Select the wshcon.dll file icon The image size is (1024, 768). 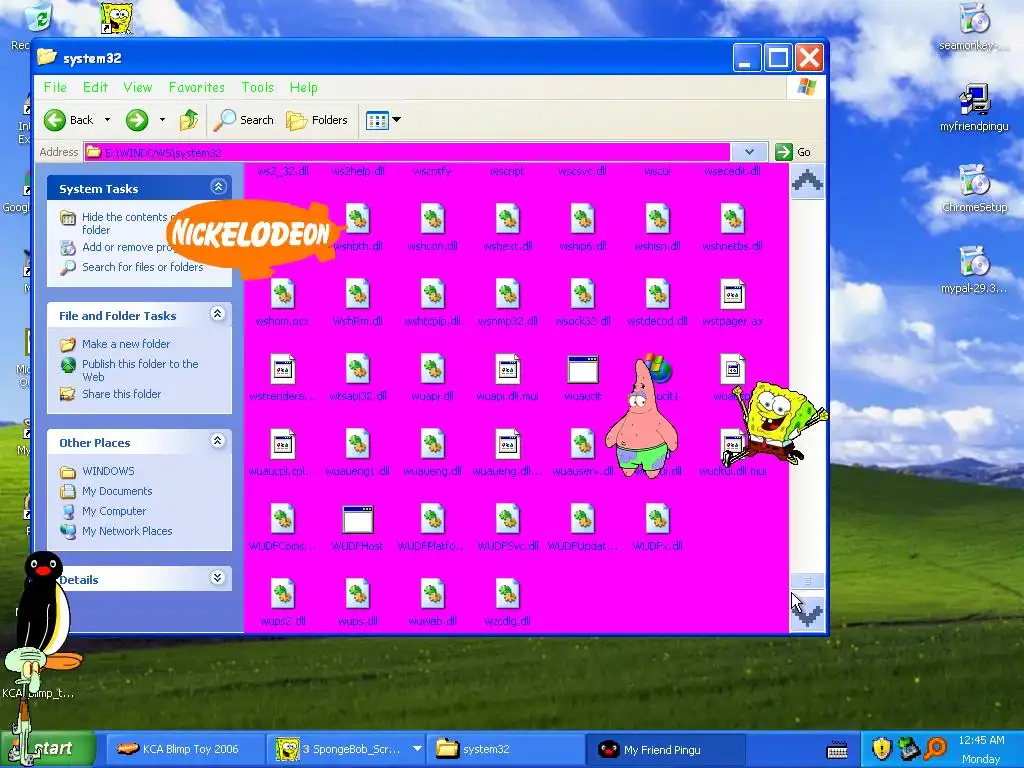pos(432,219)
